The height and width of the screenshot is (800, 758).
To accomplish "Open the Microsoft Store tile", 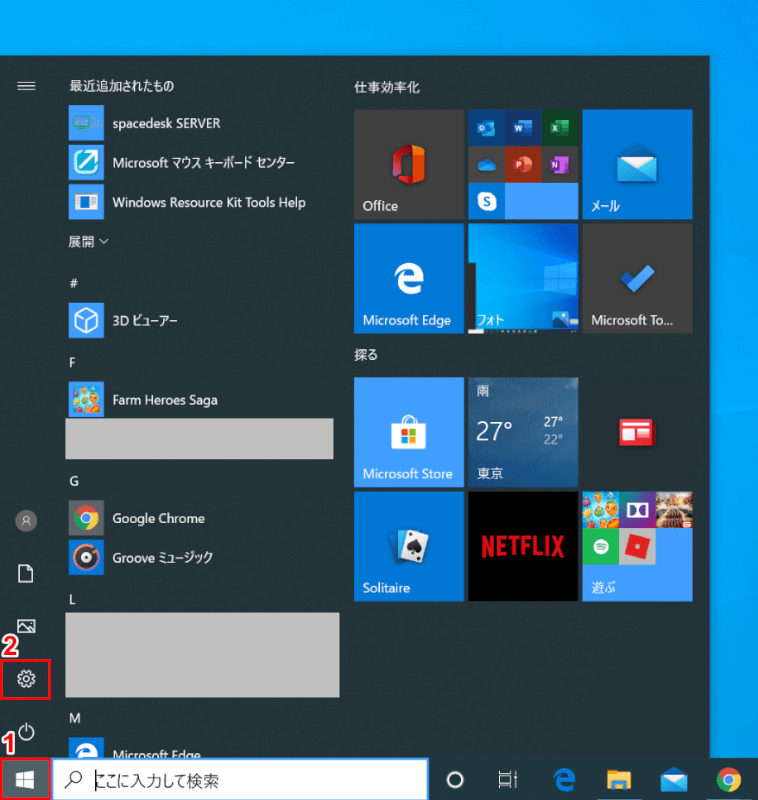I will coord(409,432).
